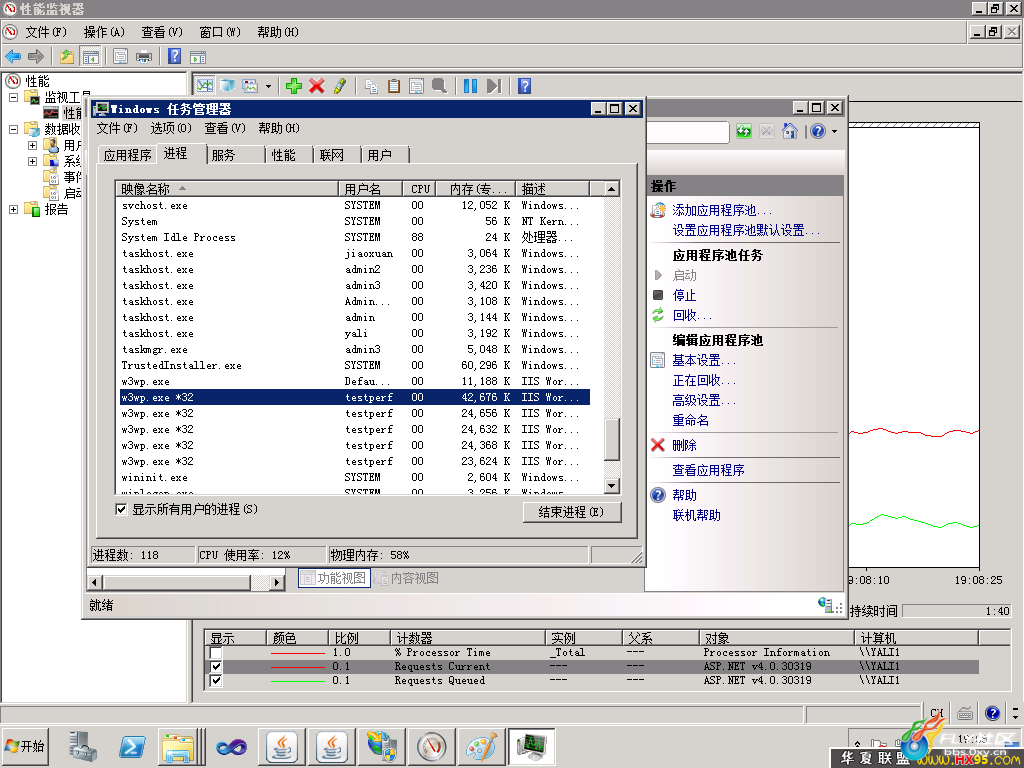Click the End Process button

tap(571, 512)
